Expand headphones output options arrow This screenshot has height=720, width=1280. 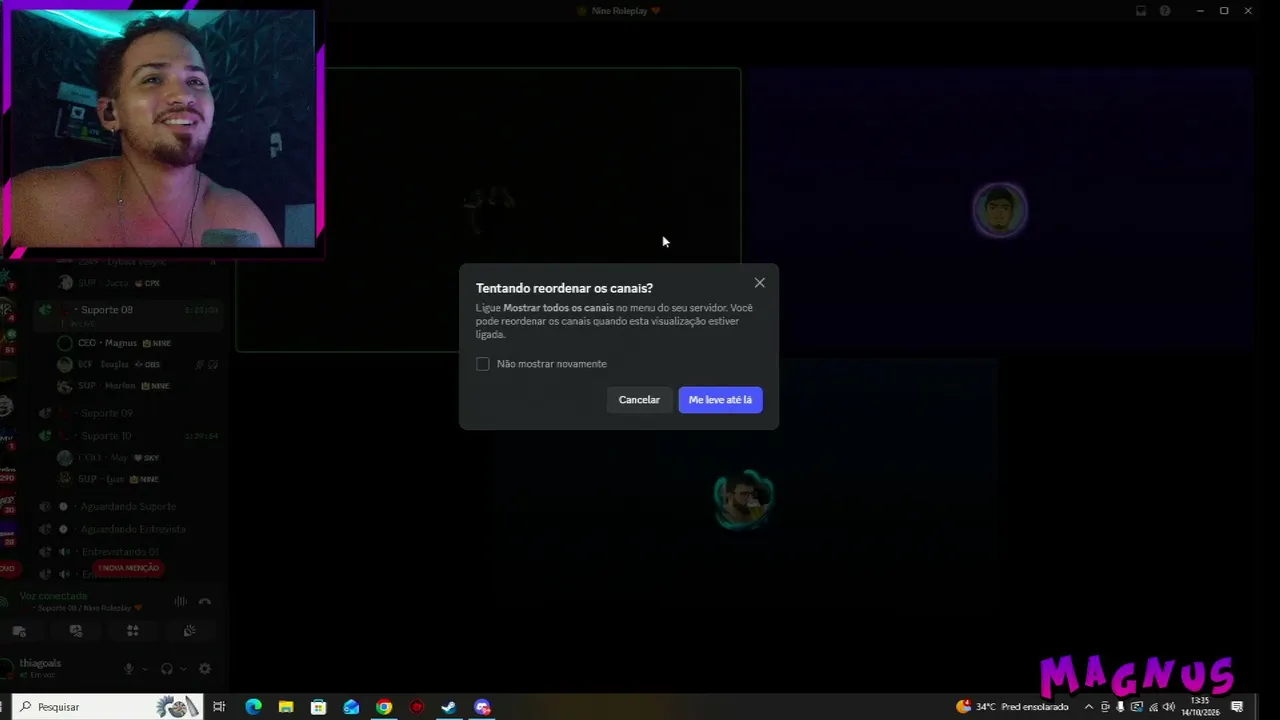point(183,669)
